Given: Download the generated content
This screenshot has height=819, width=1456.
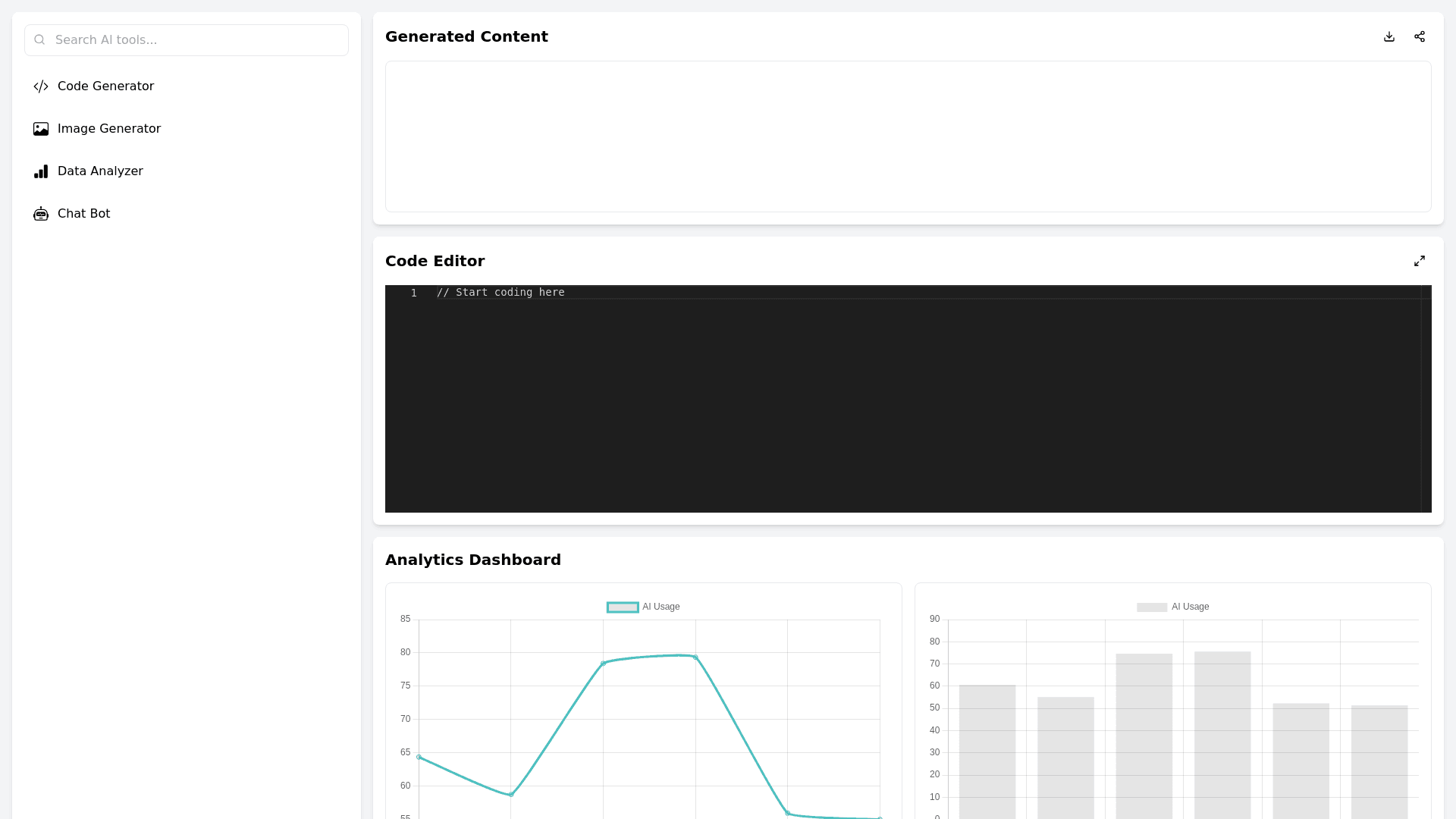Looking at the screenshot, I should (x=1389, y=36).
